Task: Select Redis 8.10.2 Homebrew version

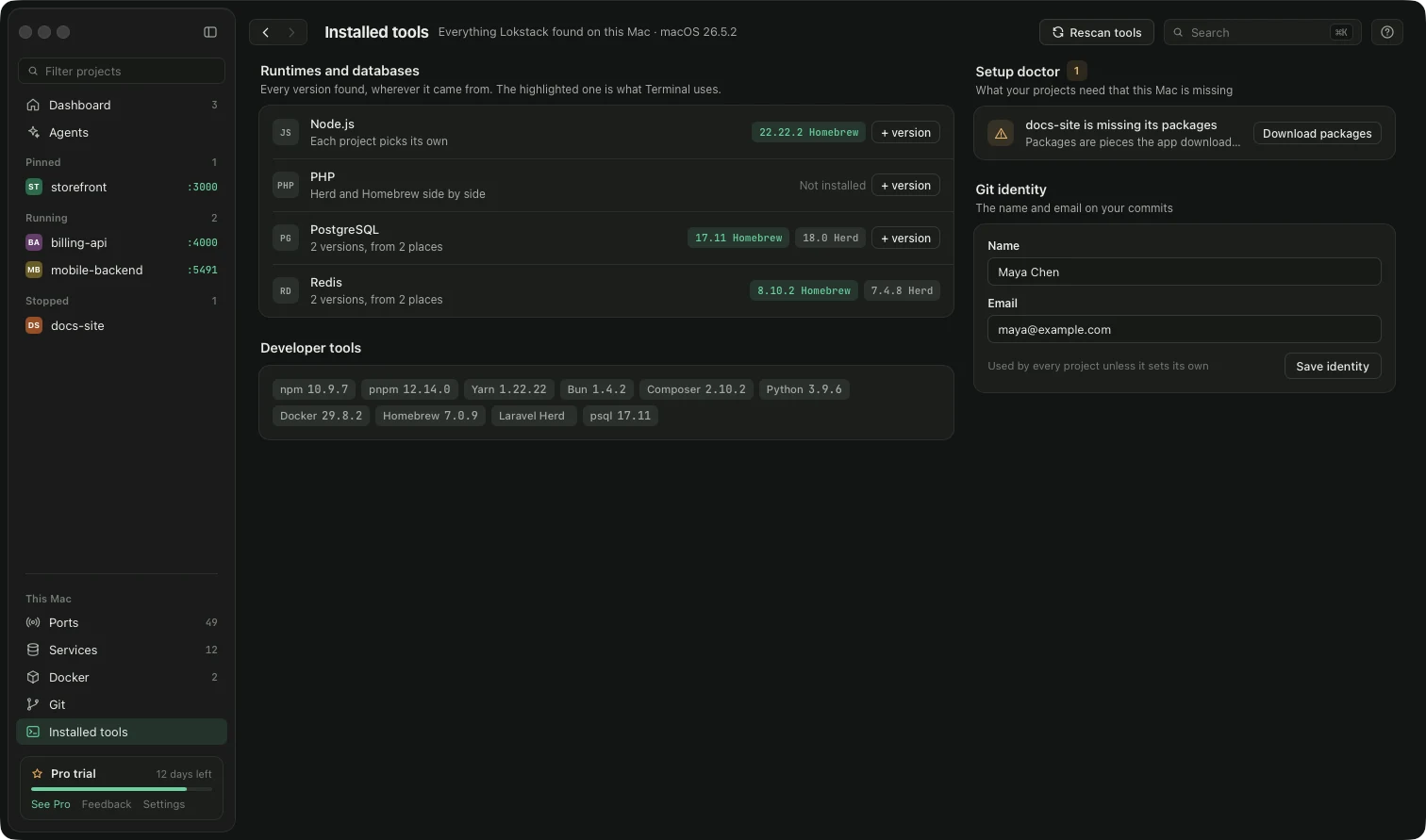Action: (x=804, y=290)
